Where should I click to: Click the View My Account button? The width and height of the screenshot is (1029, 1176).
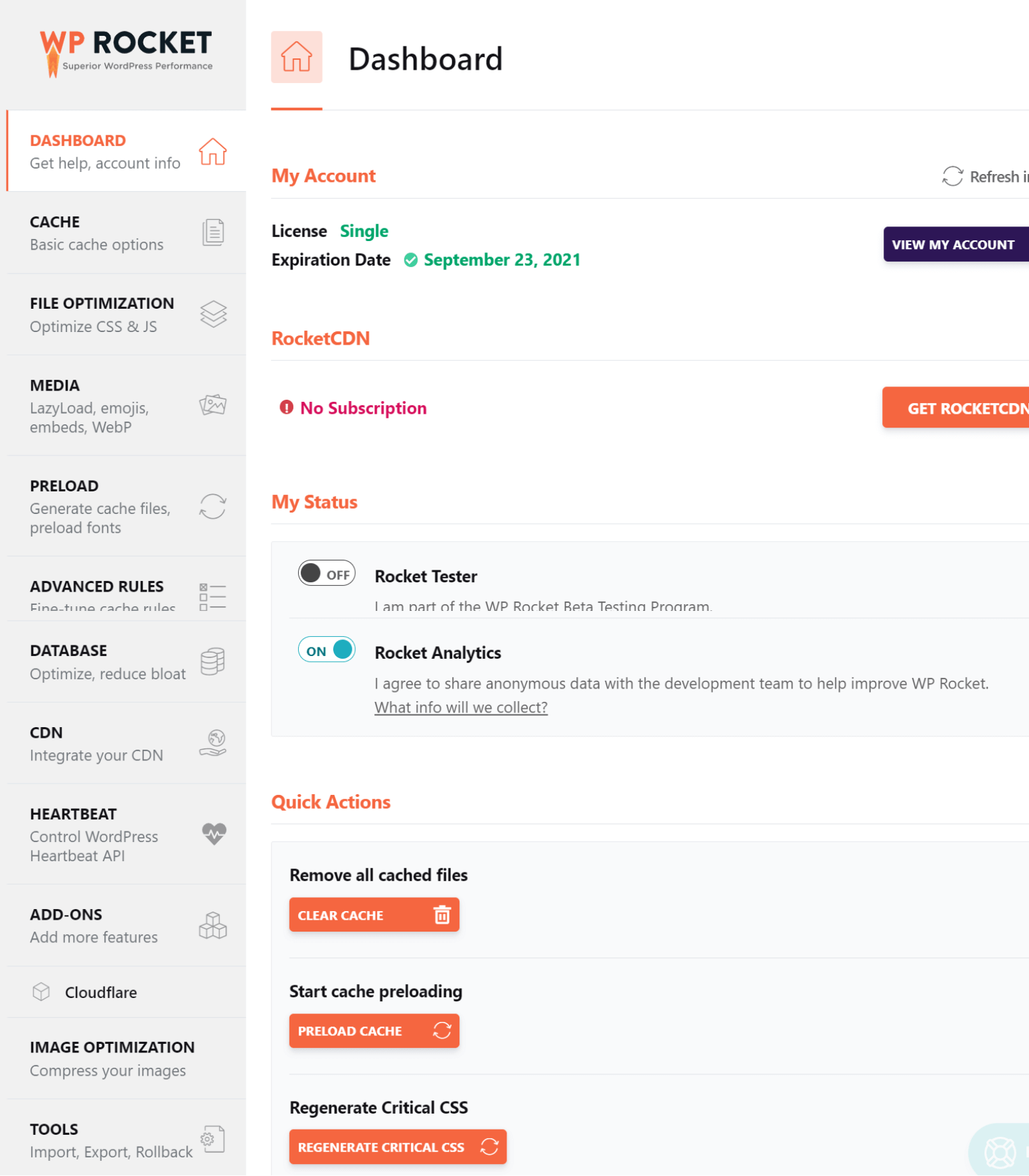[x=956, y=244]
